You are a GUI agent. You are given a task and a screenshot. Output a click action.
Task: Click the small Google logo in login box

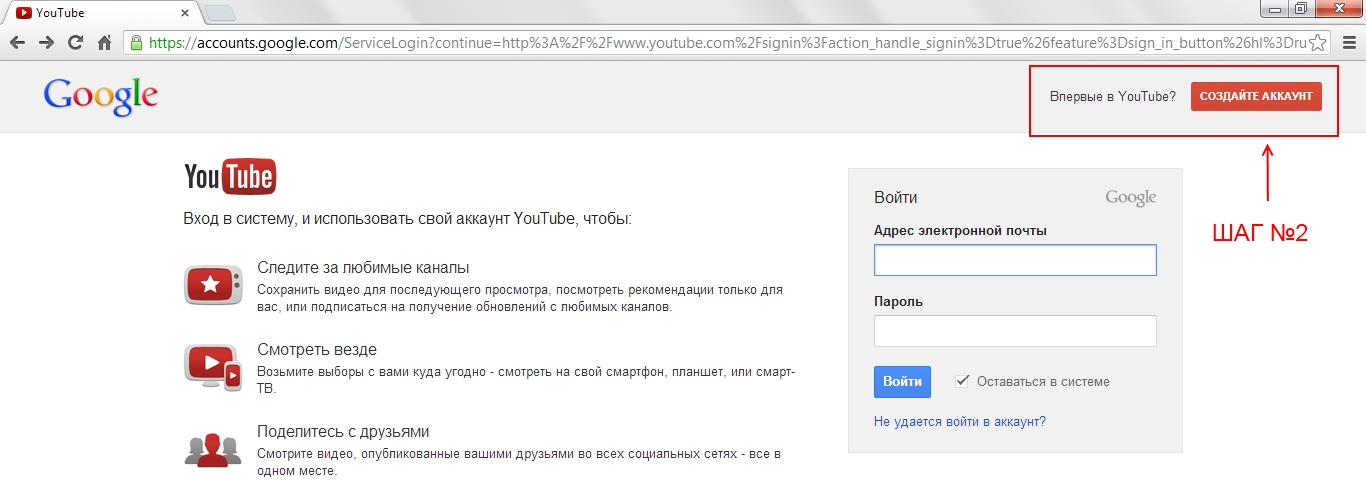pyautogui.click(x=1131, y=198)
